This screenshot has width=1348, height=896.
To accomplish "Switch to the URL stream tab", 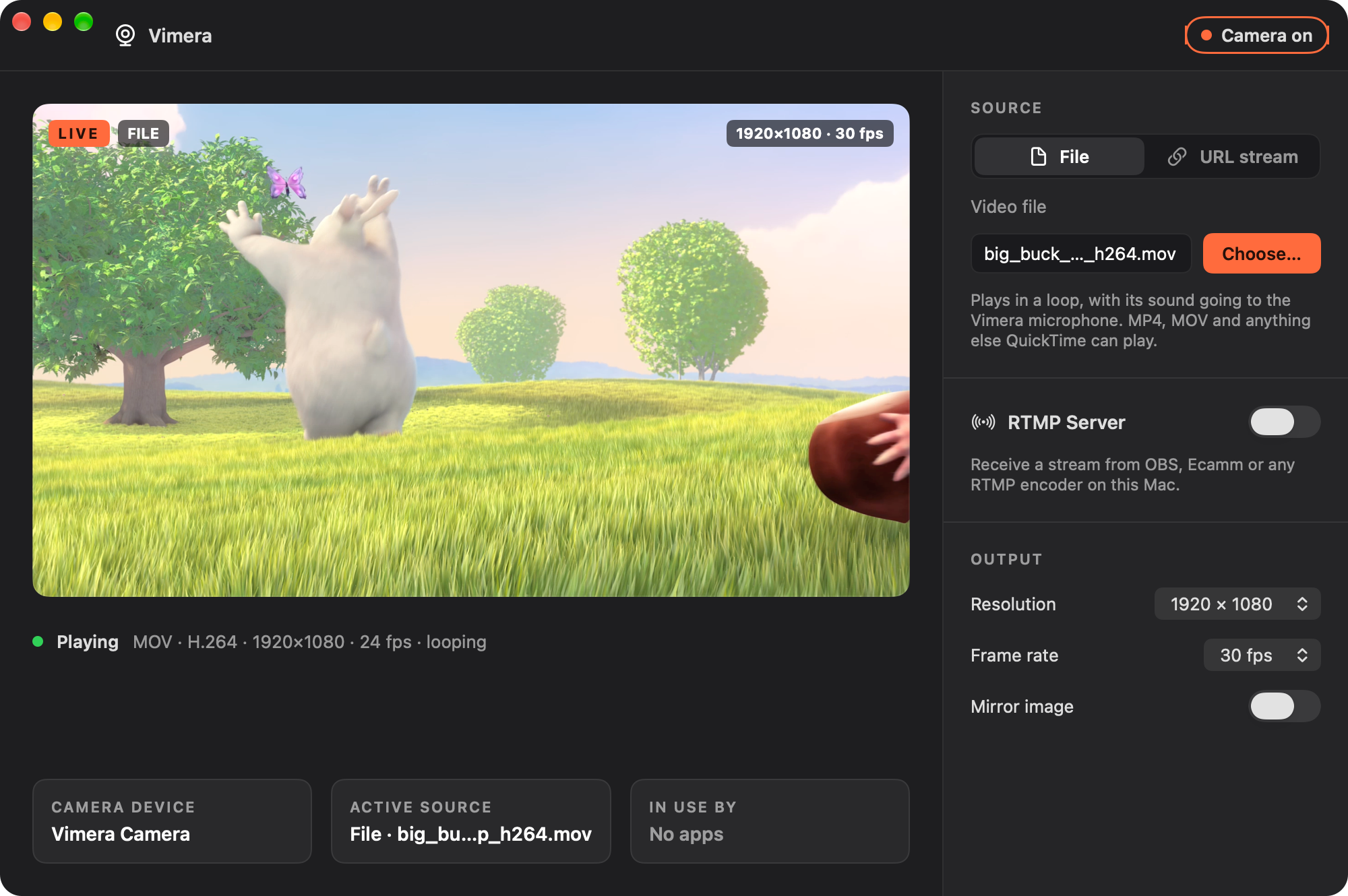I will 1231,156.
